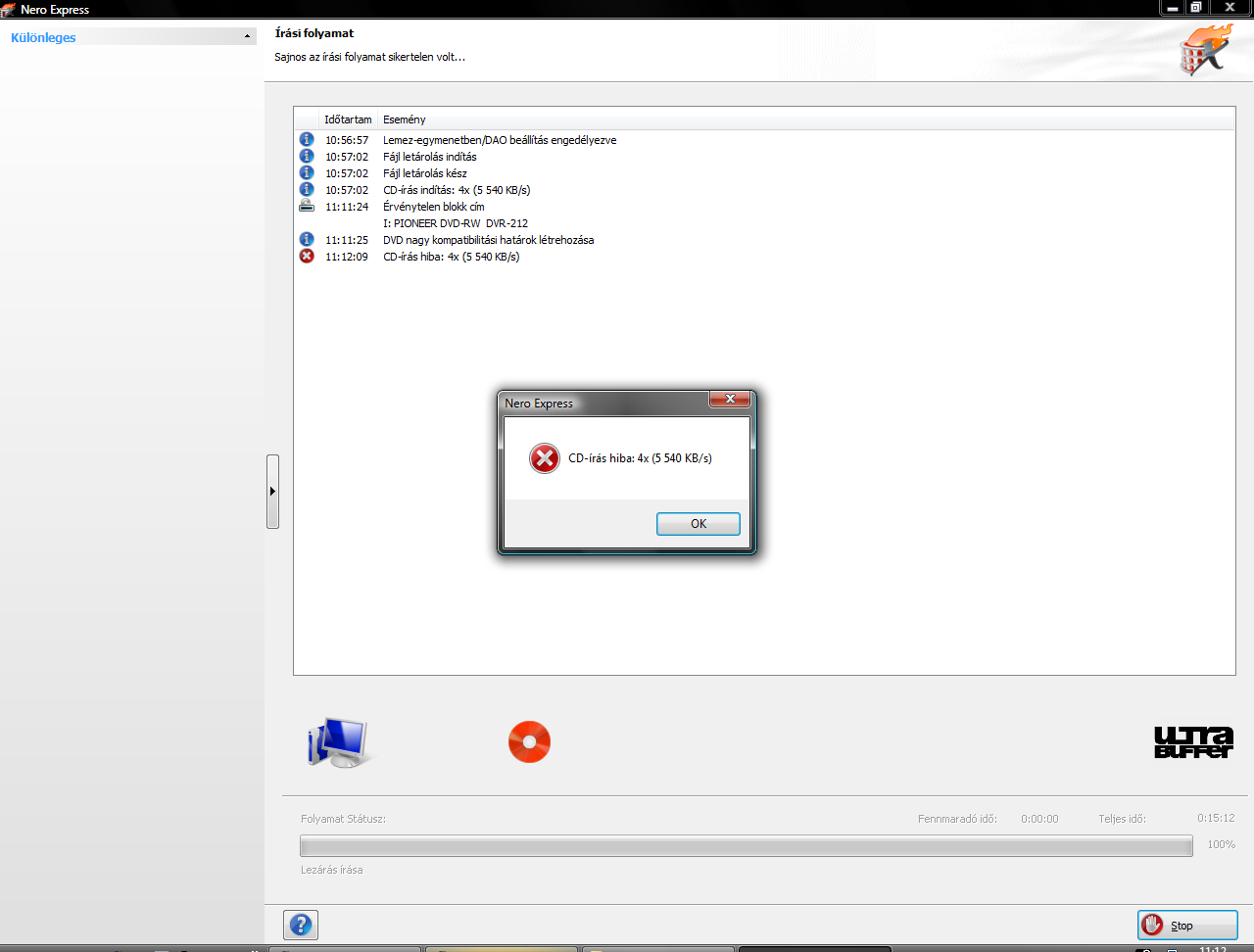The width and height of the screenshot is (1254, 952).
Task: Click the 'CD-írás hiba' message in the dialog
Action: [640, 458]
